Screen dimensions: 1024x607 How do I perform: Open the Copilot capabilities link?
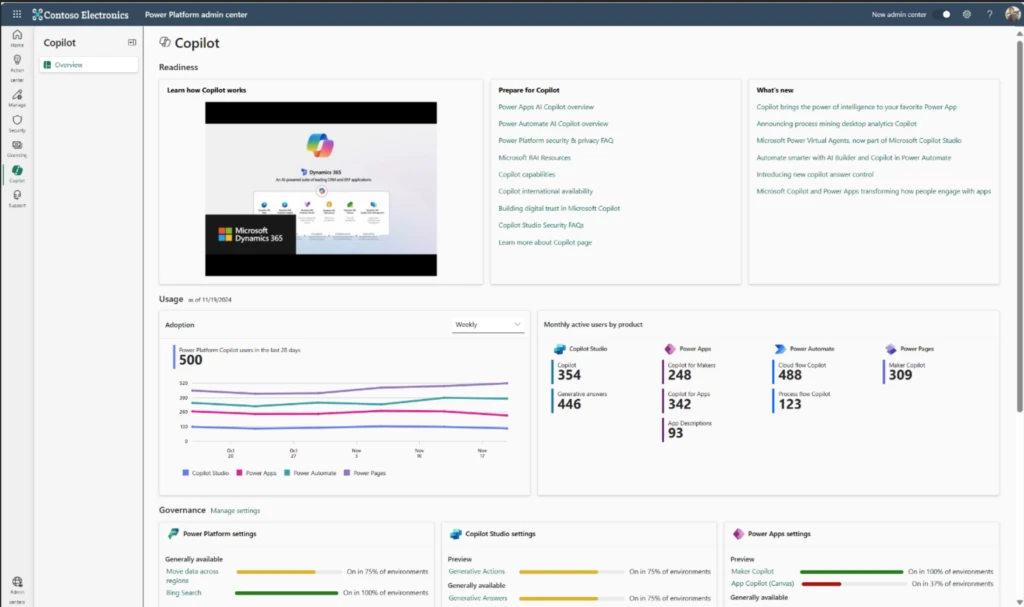click(529, 174)
